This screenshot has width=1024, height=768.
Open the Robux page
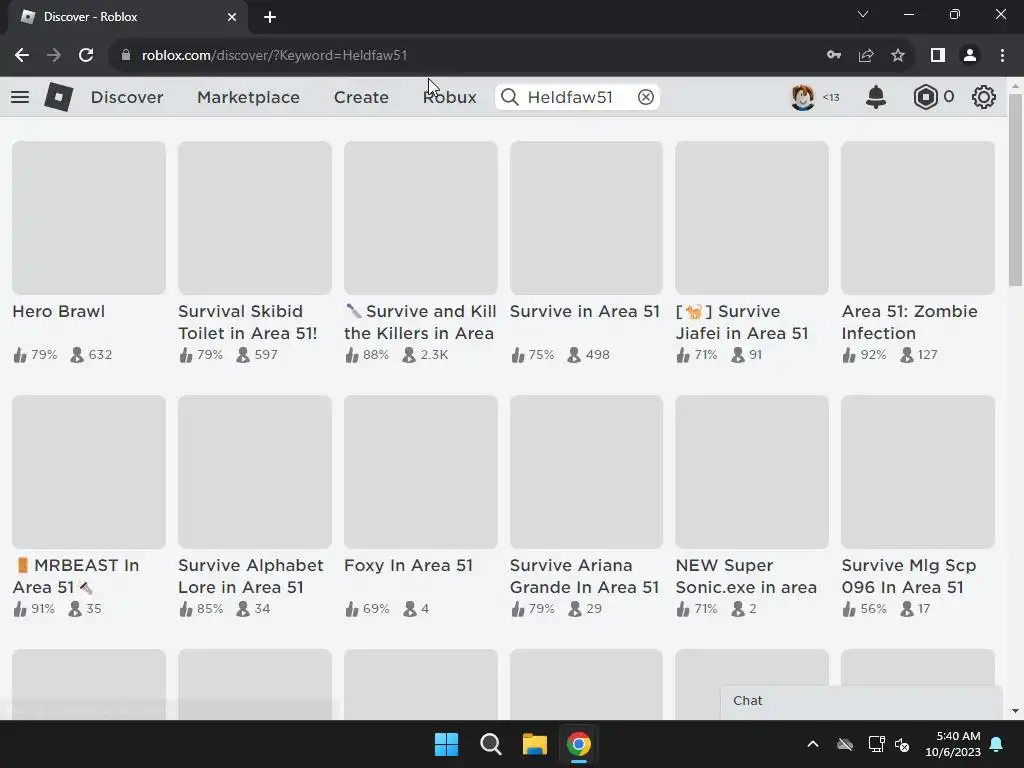click(449, 97)
